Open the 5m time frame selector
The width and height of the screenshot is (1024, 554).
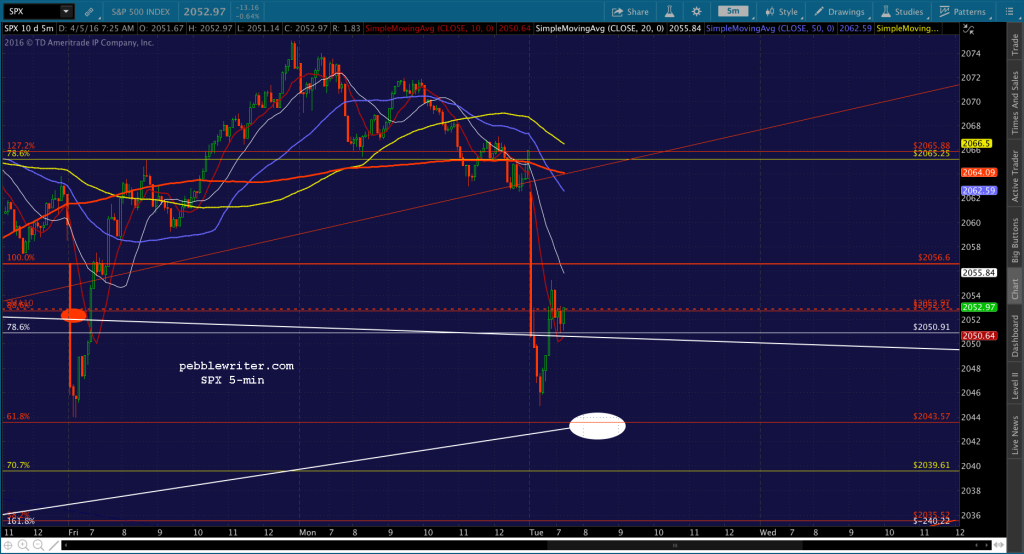(733, 11)
